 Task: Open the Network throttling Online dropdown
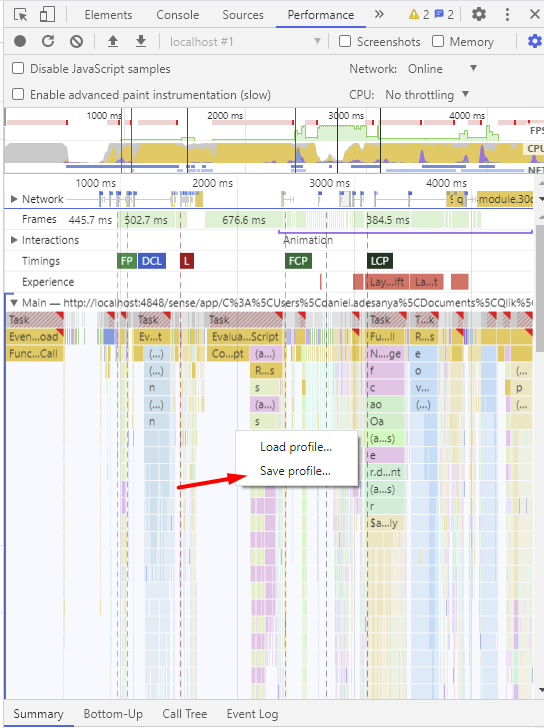442,69
